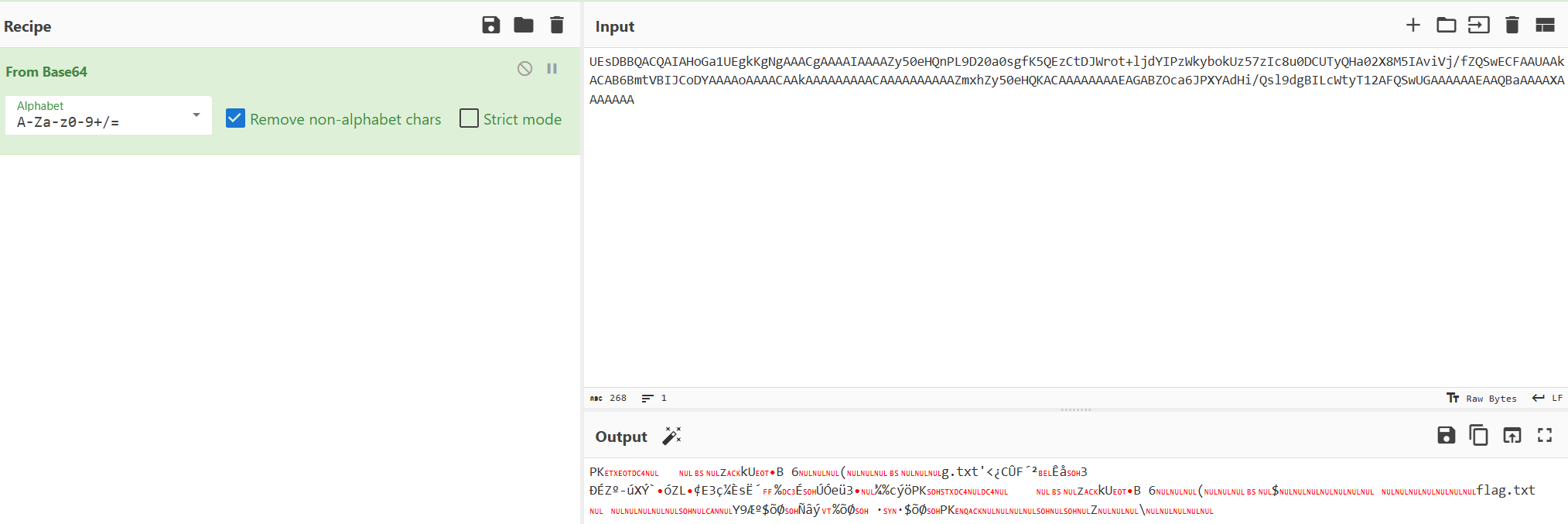Click inside the Base64 input text area
Image resolution: width=1568 pixels, height=524 pixels.
coord(1075,232)
